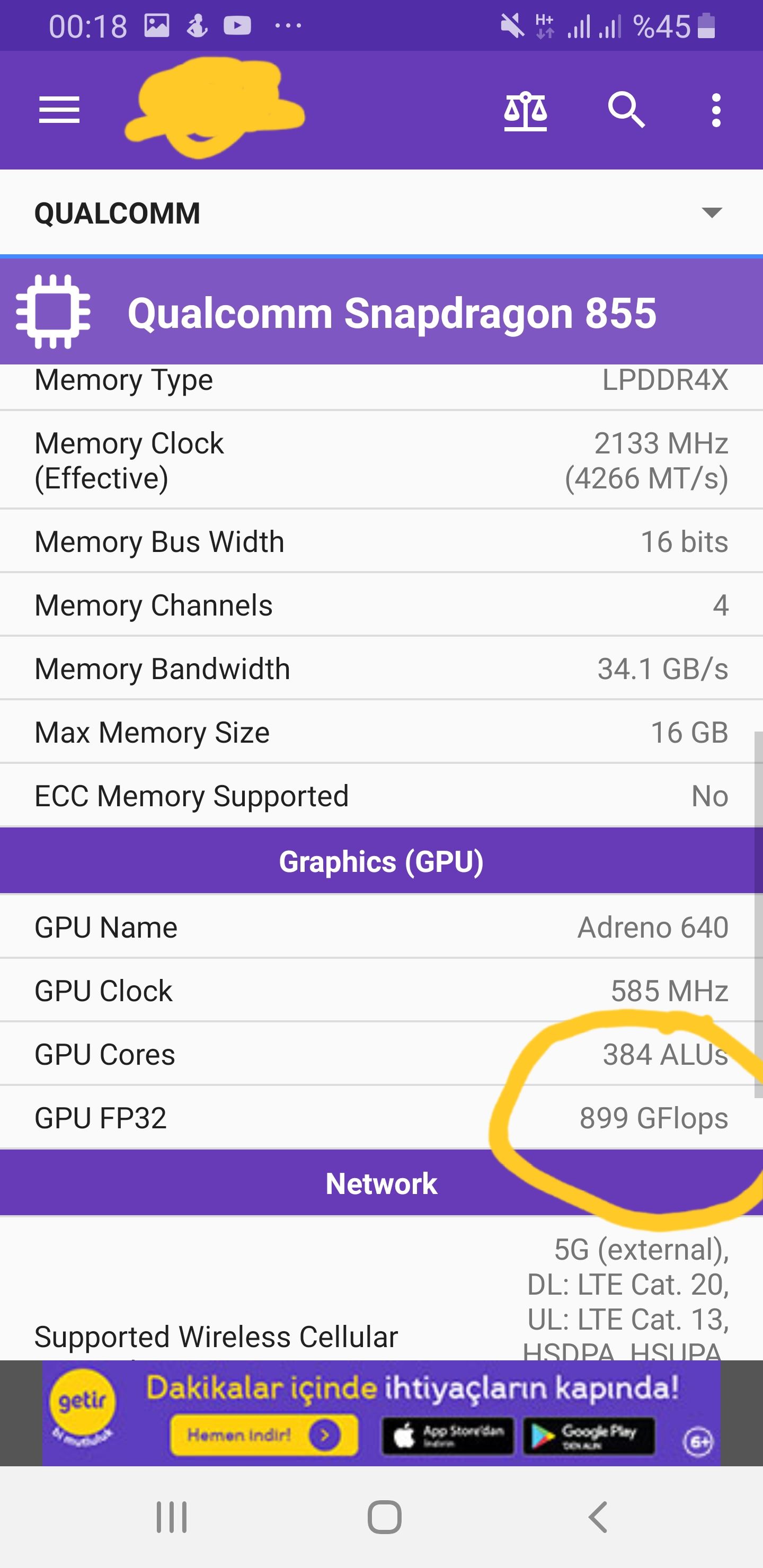This screenshot has height=1568, width=763.
Task: Click the vertical scrollbar on right edge
Action: coord(758,913)
